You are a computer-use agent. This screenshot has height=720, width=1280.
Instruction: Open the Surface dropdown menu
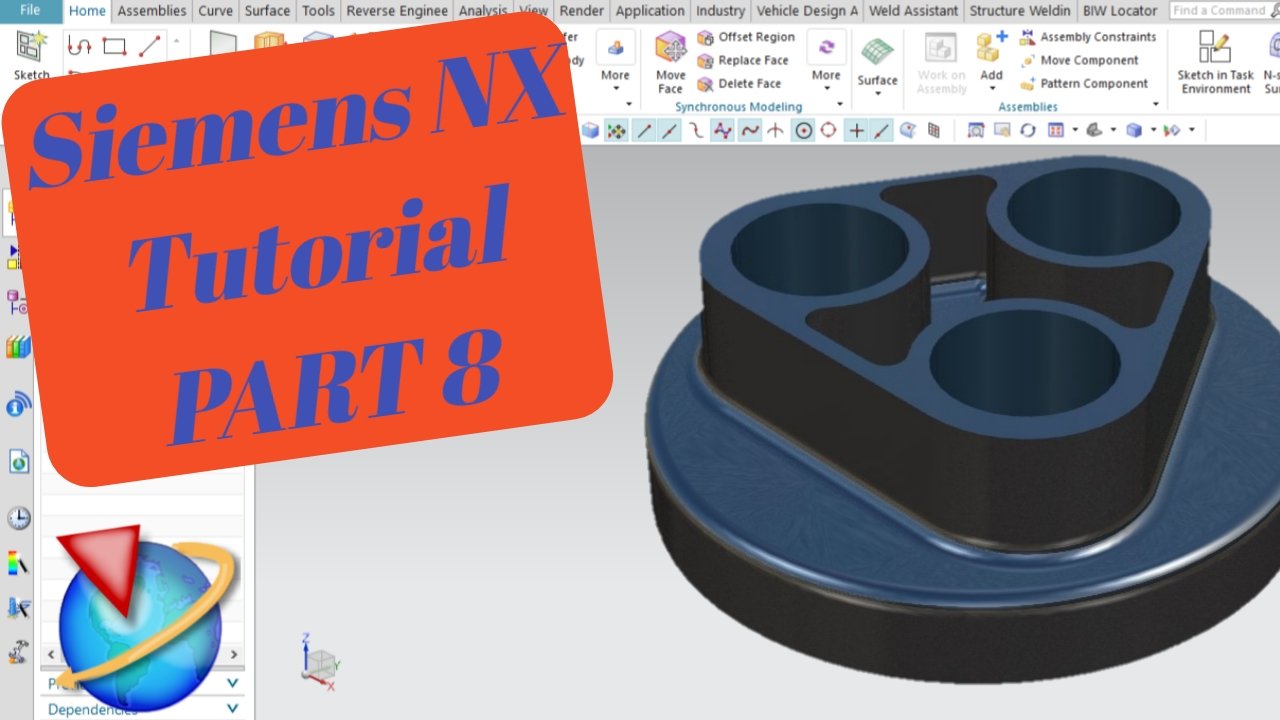tap(877, 68)
